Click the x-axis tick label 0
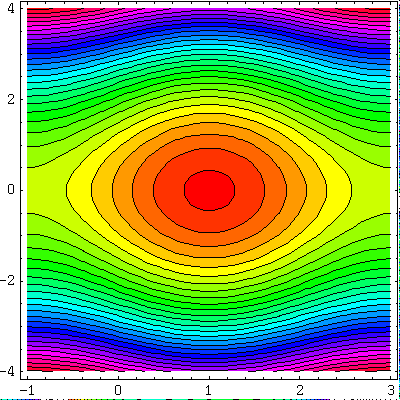The width and height of the screenshot is (400, 400). pyautogui.click(x=118, y=390)
